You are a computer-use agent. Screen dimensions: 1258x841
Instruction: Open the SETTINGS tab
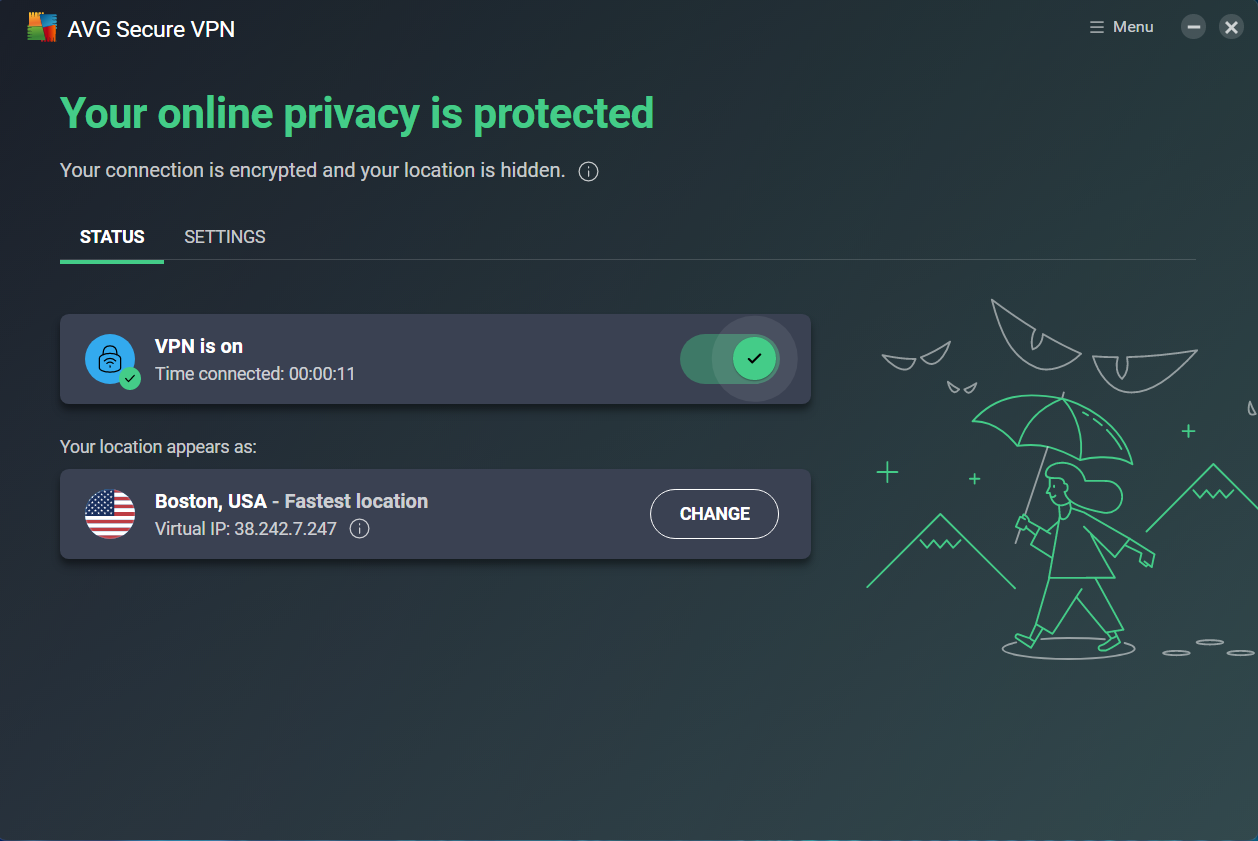click(225, 237)
